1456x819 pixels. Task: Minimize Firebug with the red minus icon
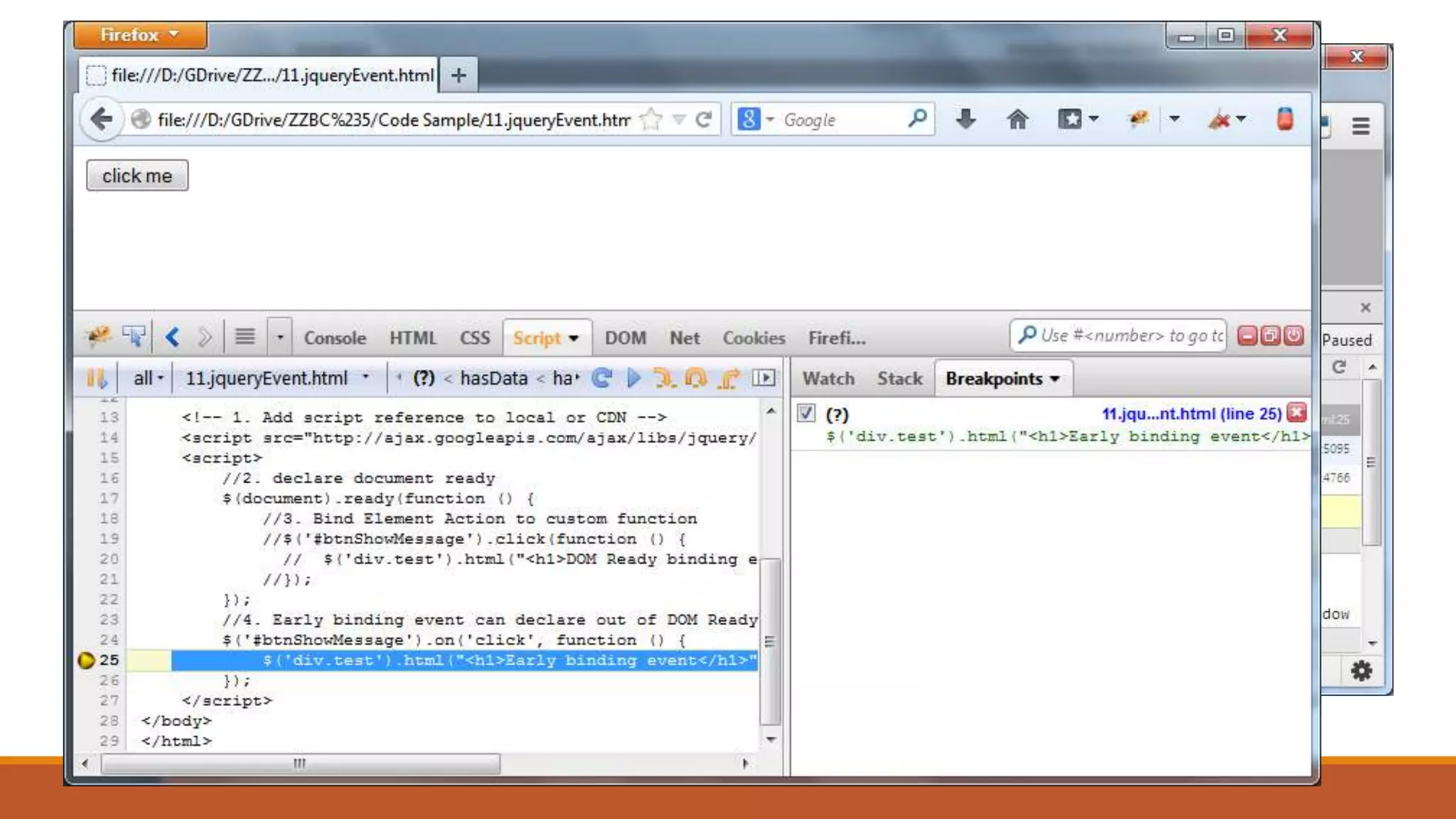(1247, 336)
